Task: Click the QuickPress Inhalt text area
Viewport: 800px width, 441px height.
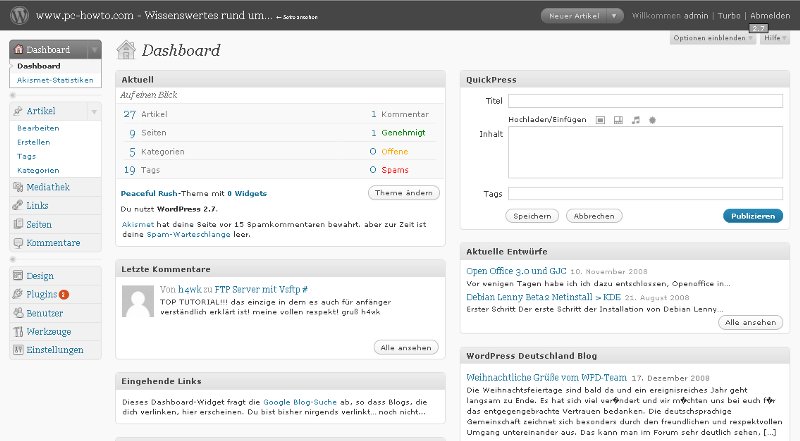Action: click(645, 152)
